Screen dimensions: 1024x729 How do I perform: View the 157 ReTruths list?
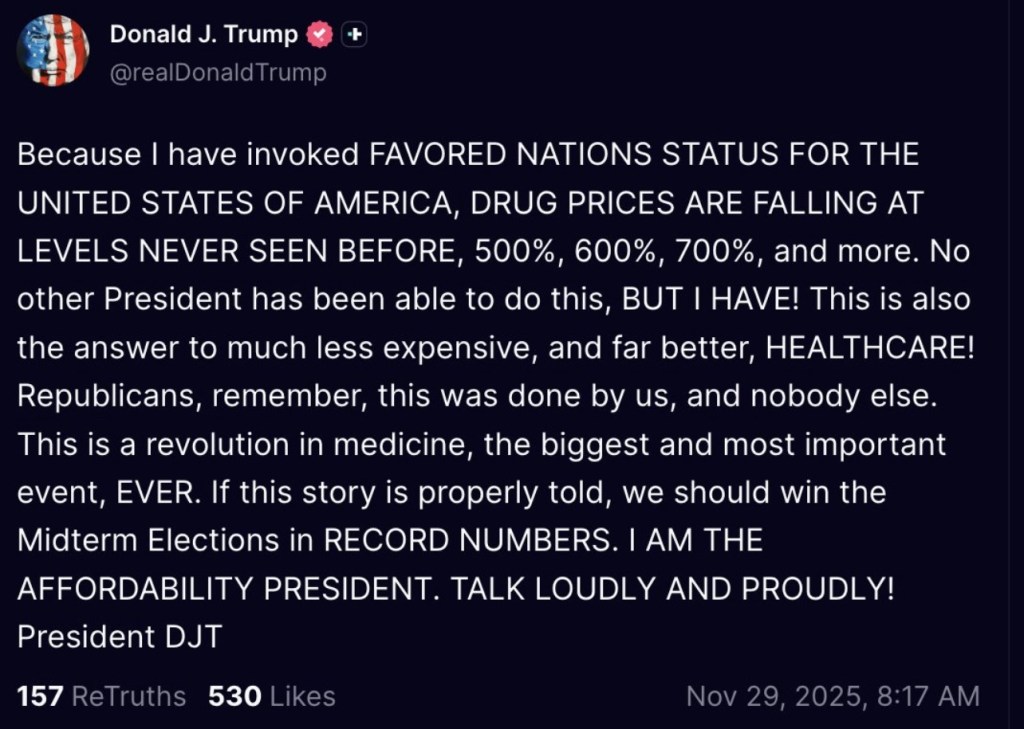click(x=101, y=695)
